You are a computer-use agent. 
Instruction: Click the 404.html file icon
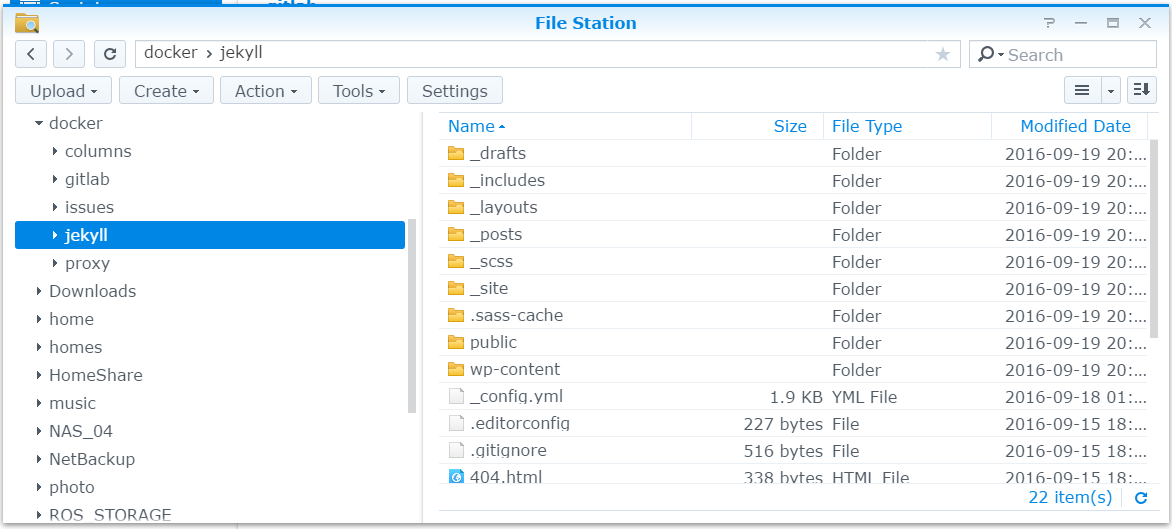(x=456, y=476)
